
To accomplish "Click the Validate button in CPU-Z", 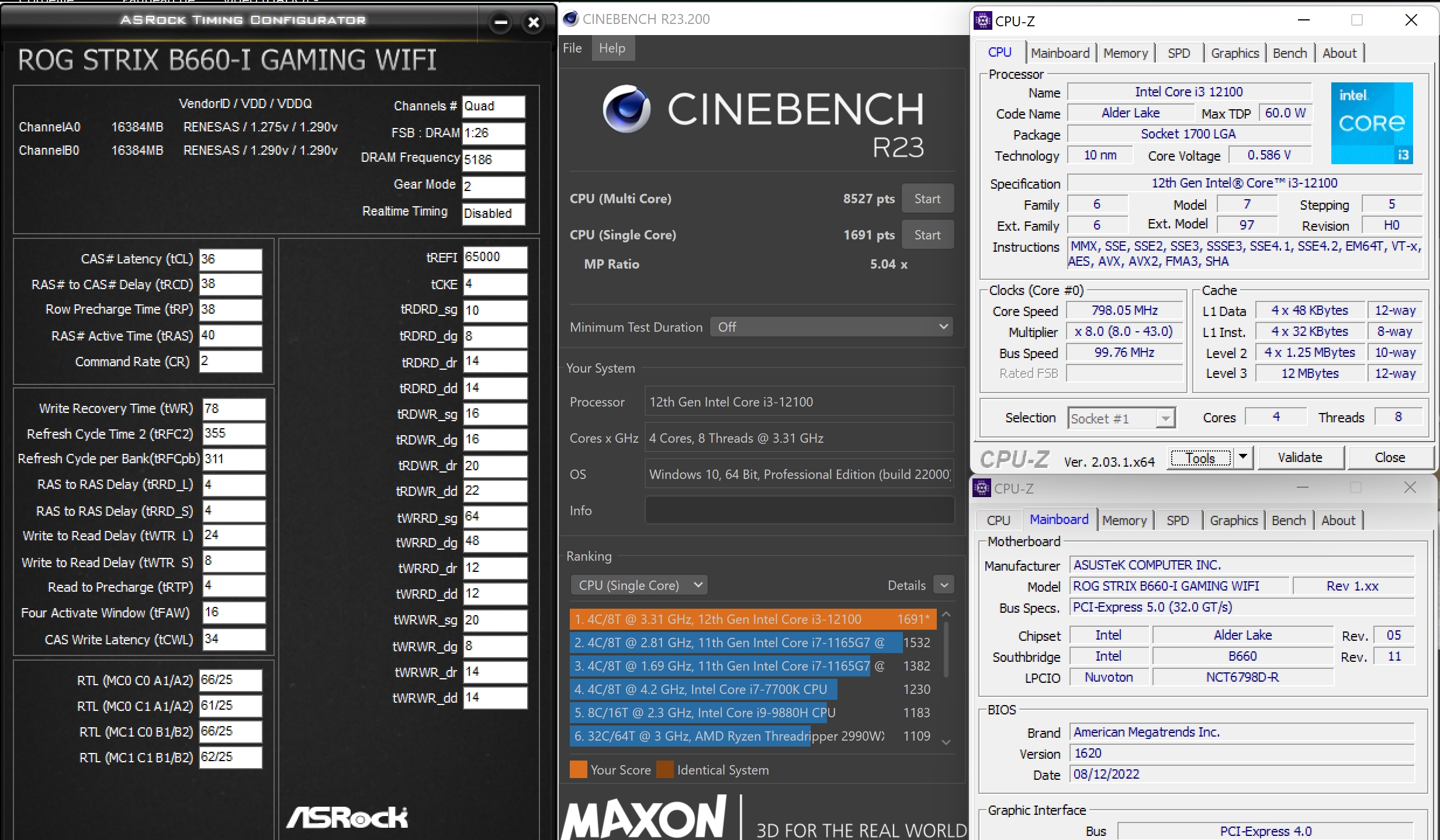I will (x=1300, y=457).
